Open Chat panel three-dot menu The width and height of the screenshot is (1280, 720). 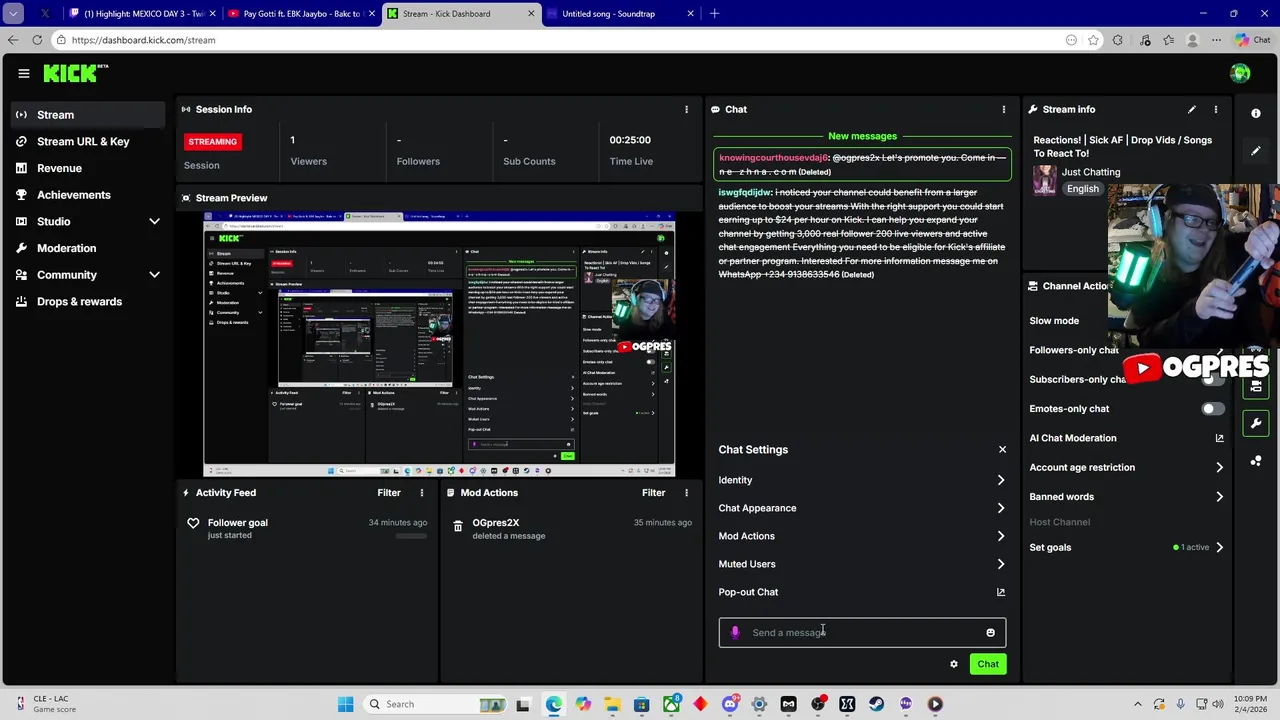coord(1004,109)
